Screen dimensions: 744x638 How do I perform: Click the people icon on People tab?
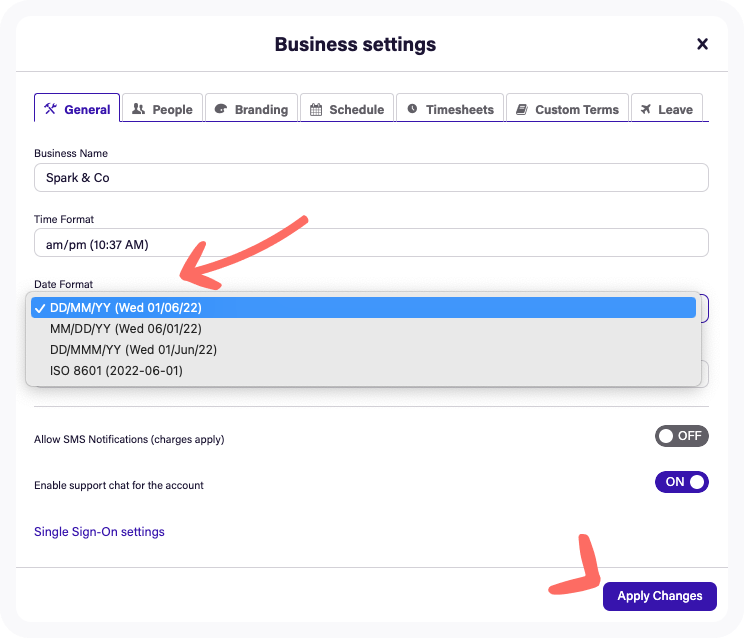pos(139,109)
